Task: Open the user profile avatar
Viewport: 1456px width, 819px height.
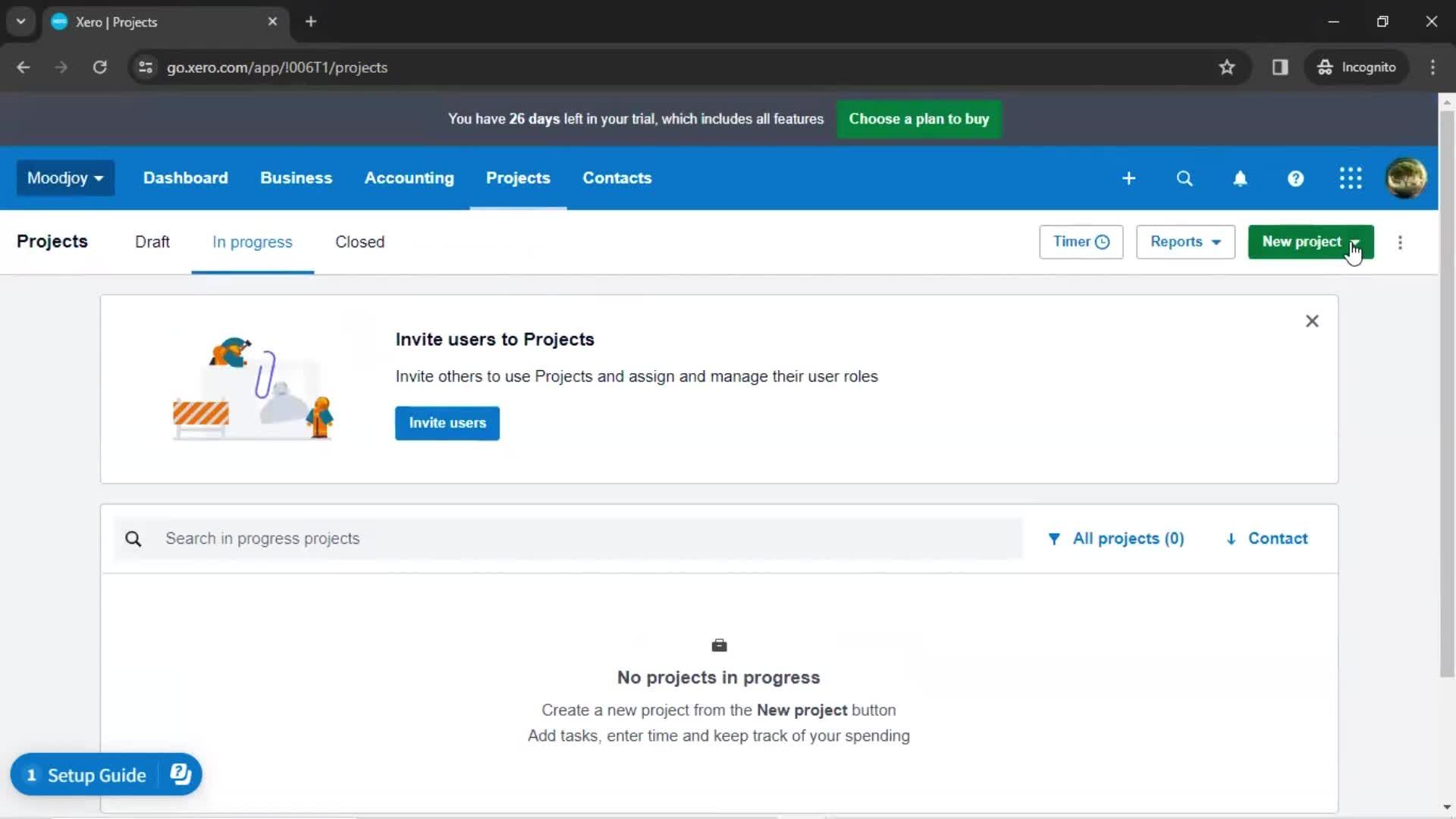Action: 1406,178
